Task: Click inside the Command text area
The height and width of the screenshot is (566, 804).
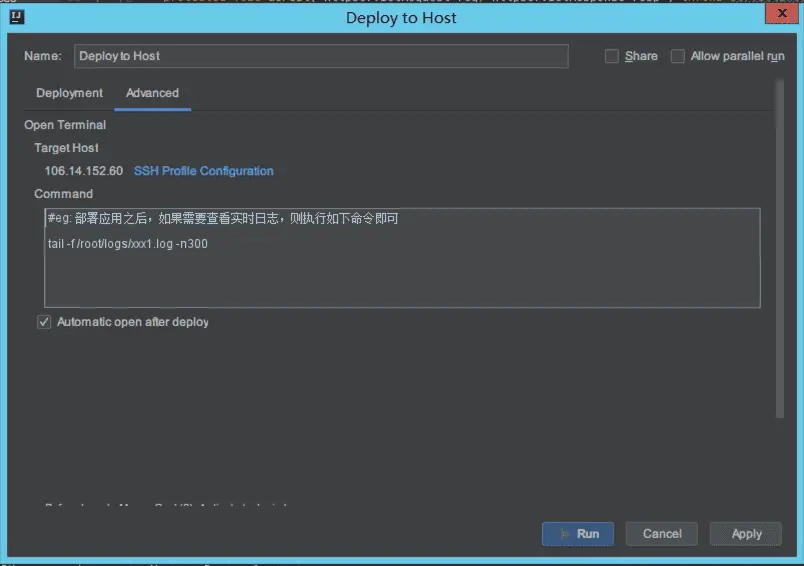Action: [402, 257]
